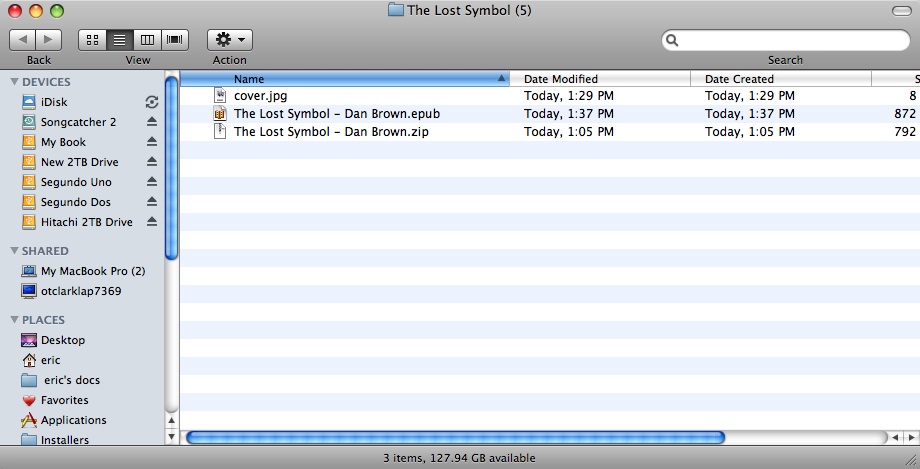Eject Segundo Dos drive

[x=151, y=202]
